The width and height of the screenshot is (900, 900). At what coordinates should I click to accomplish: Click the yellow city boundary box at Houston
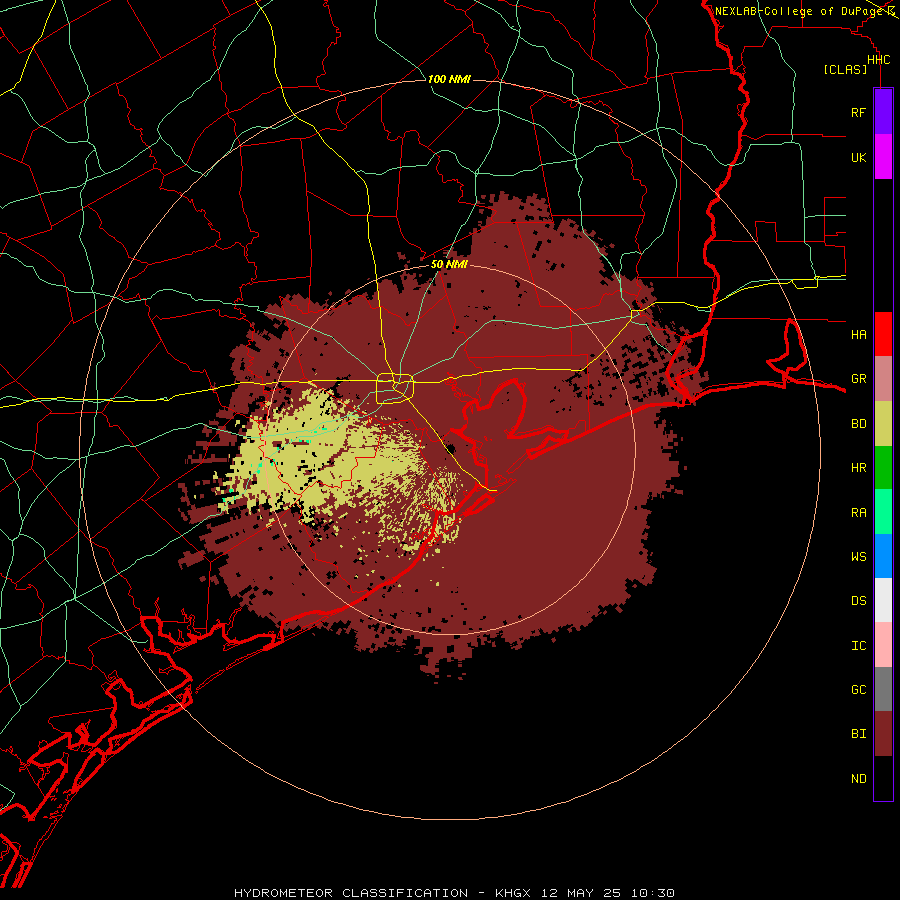pyautogui.click(x=395, y=388)
